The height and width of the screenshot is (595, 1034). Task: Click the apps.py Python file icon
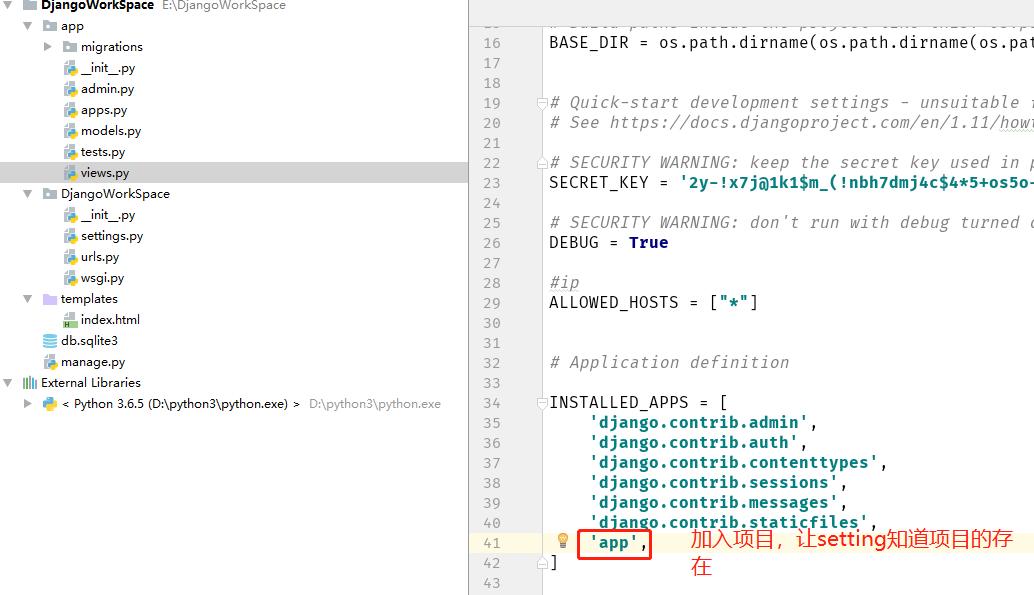71,110
